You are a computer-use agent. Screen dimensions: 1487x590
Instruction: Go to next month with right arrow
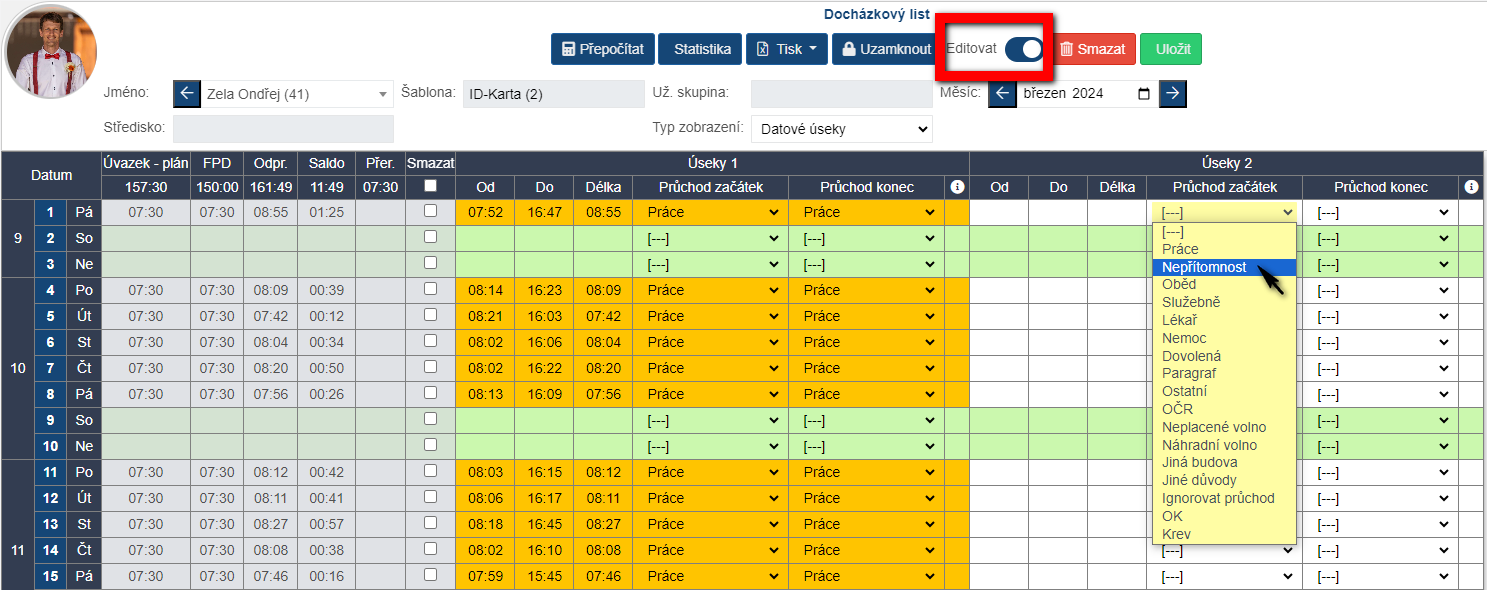pyautogui.click(x=1173, y=94)
